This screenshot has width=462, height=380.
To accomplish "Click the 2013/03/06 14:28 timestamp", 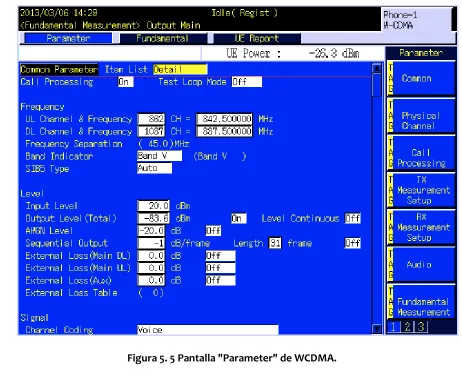I will 59,13.
